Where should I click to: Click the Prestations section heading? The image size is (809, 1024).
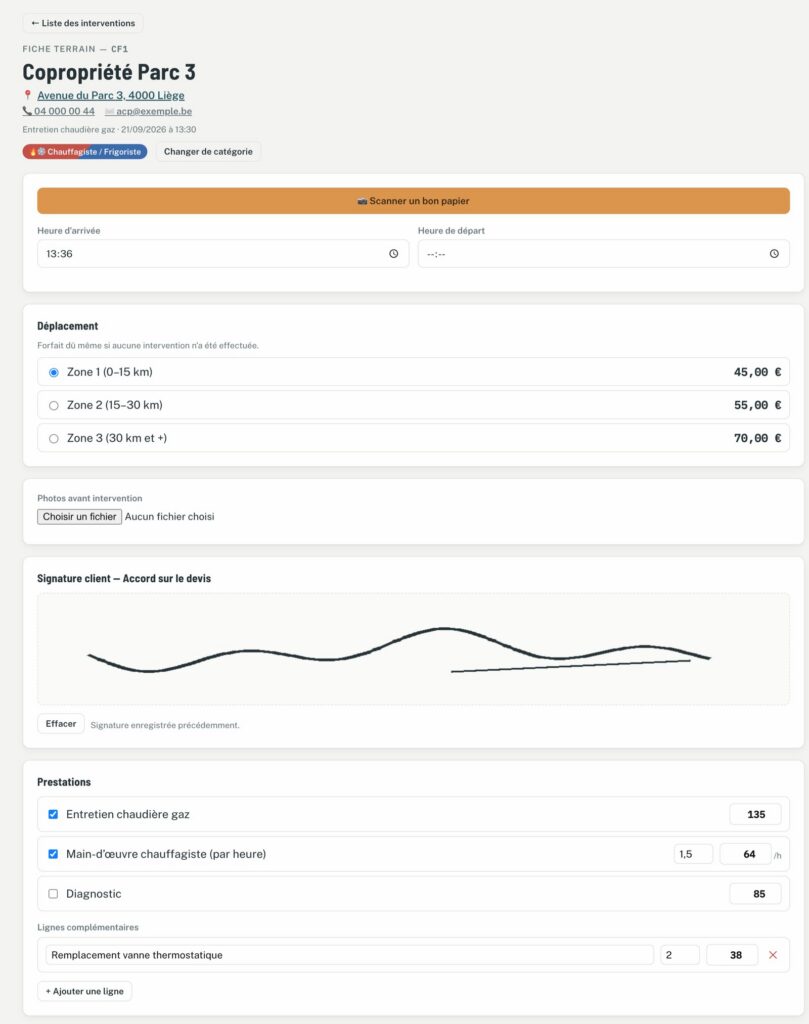64,782
